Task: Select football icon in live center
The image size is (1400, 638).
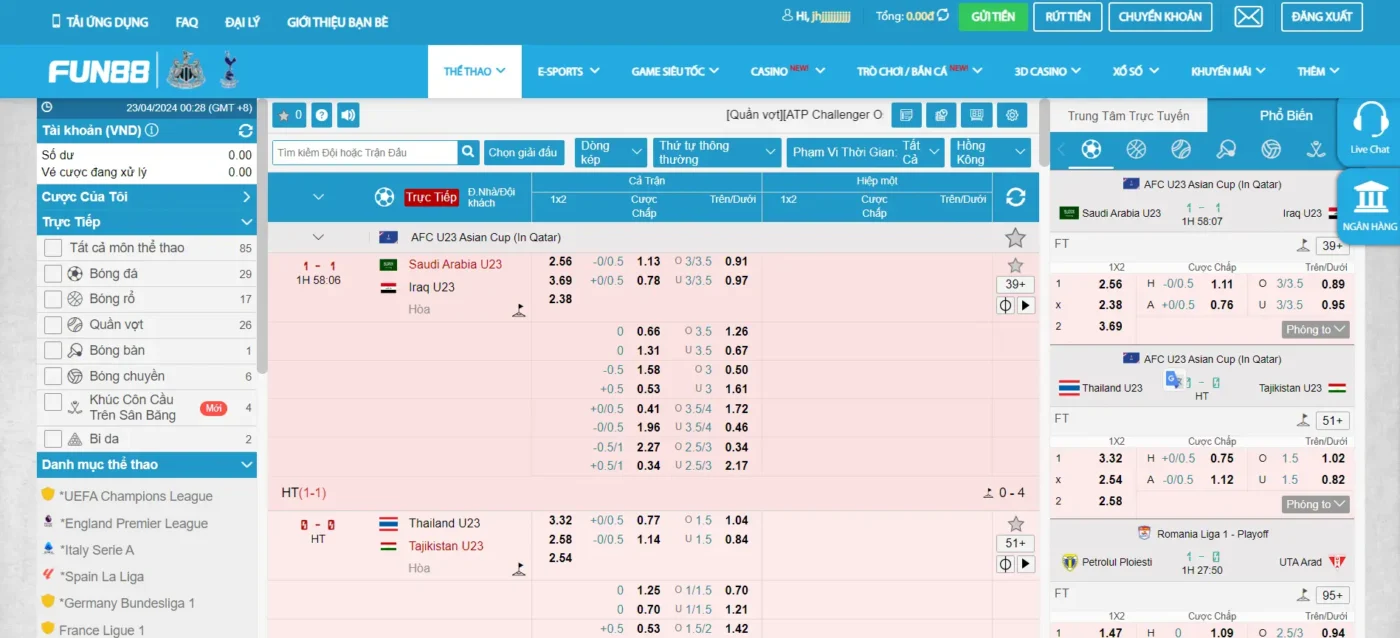Action: click(1091, 149)
